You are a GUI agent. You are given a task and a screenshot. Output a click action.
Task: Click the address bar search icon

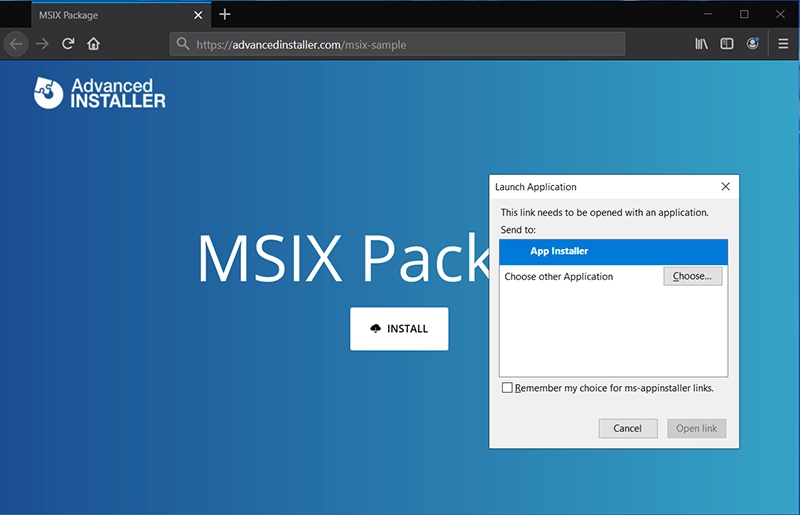pos(183,44)
